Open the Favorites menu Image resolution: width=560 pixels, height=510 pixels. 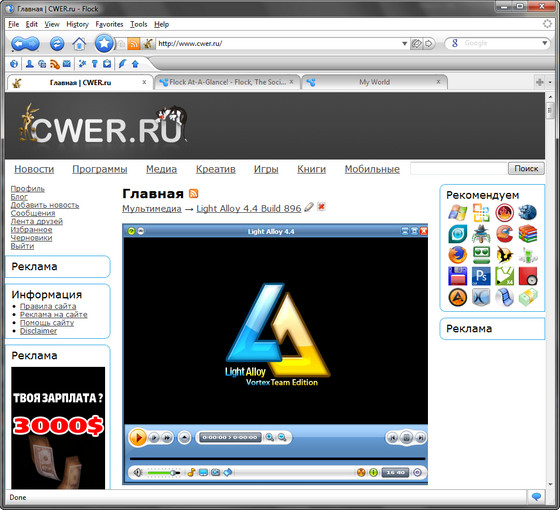coord(109,24)
